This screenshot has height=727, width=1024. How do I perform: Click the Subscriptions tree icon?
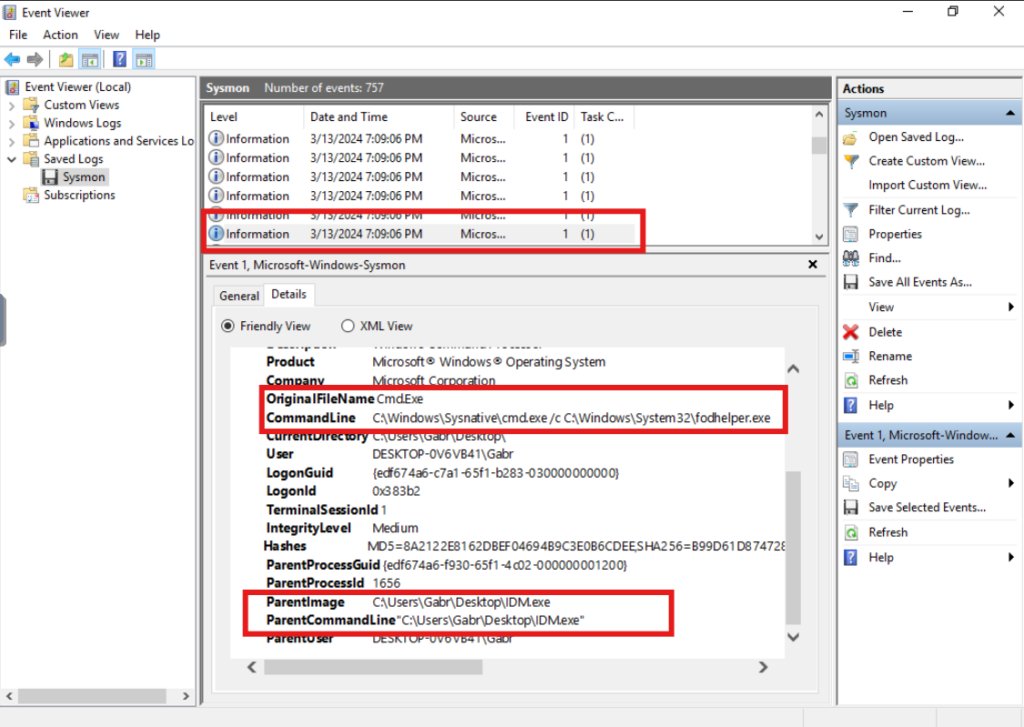(31, 195)
